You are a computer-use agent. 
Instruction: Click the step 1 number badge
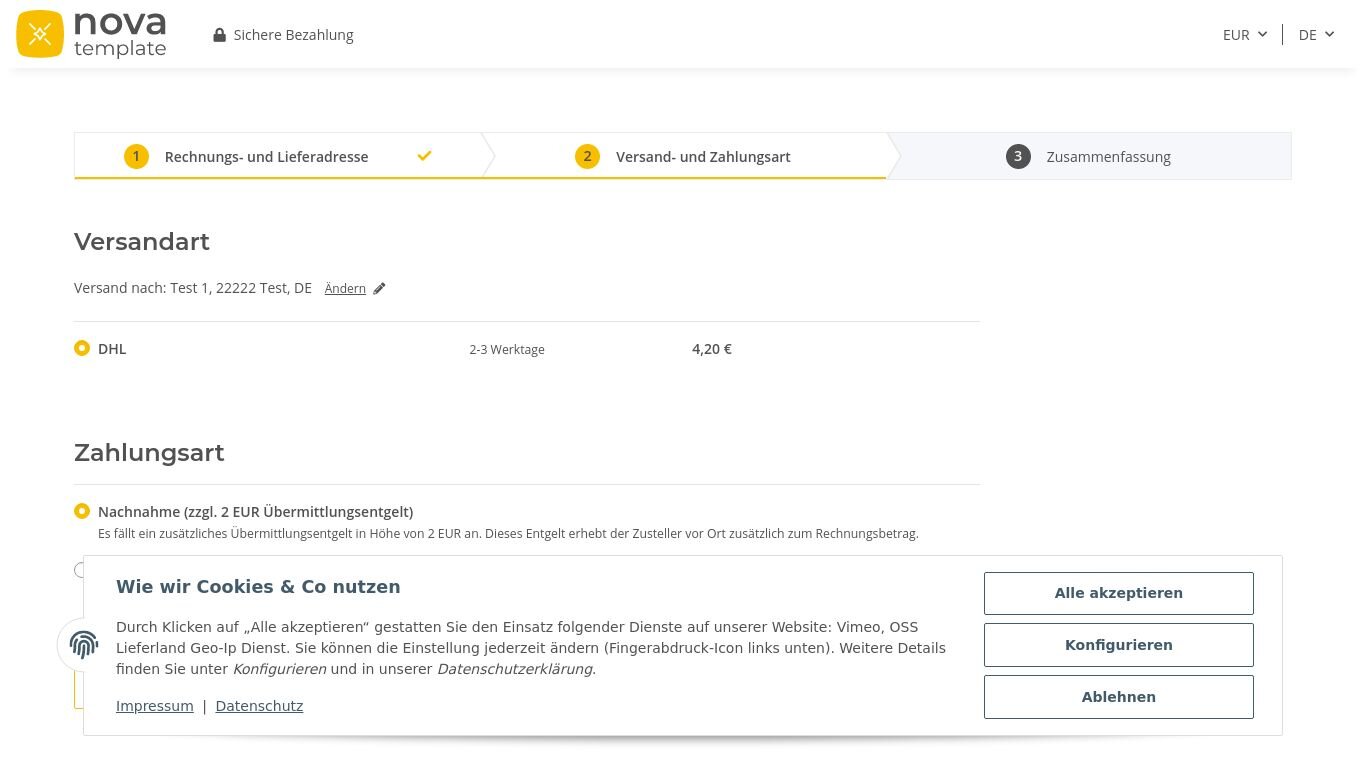[x=136, y=157]
